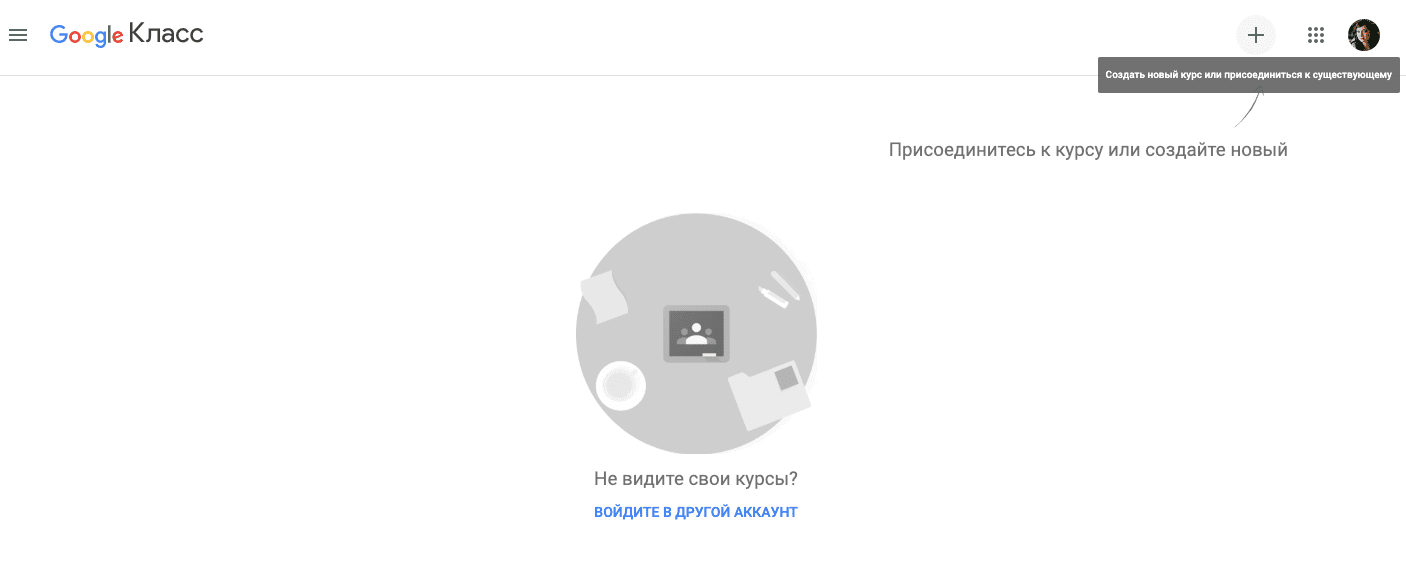The width and height of the screenshot is (1406, 573).
Task: Click the pencil graphic in the illustration
Action: [778, 288]
